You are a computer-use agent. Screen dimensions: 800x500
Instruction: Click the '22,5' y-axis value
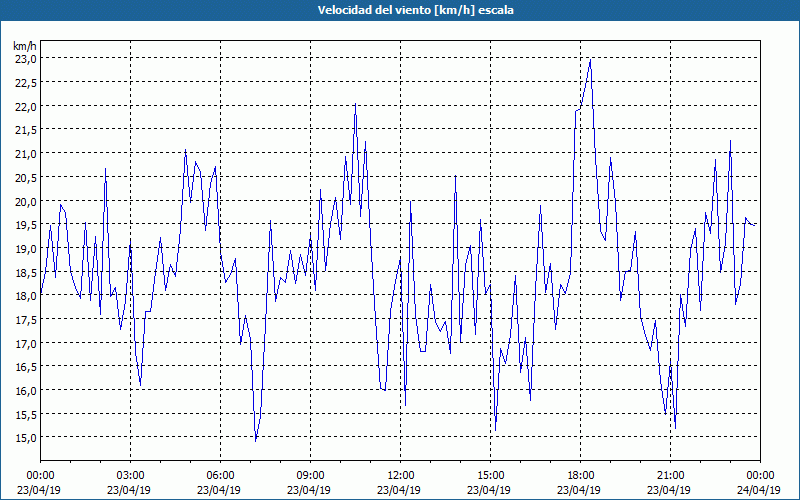(26, 82)
